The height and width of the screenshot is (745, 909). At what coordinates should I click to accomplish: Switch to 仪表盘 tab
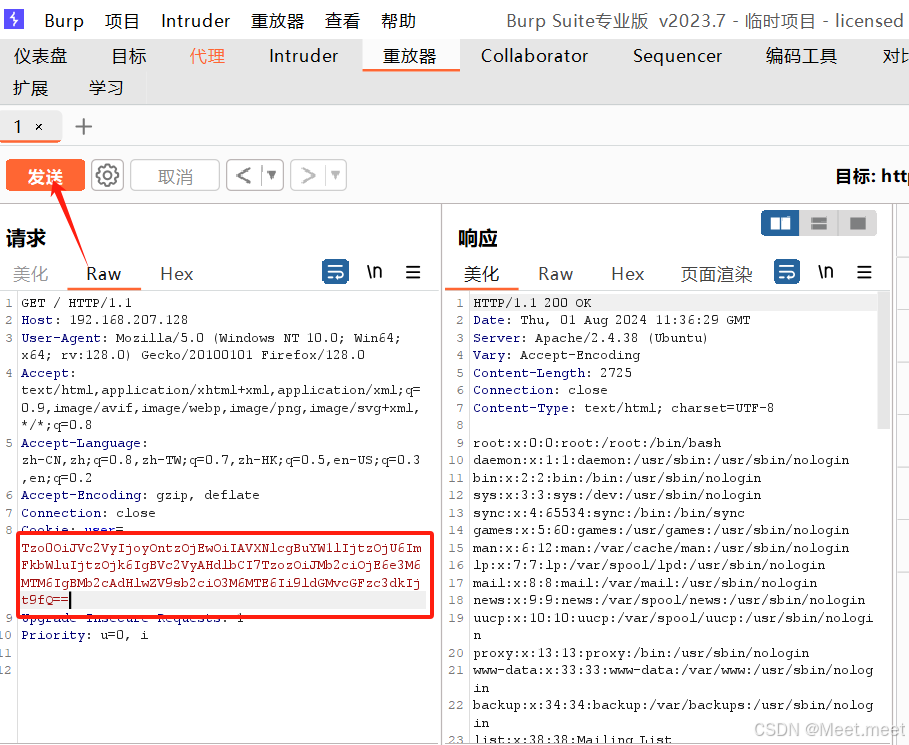coord(41,56)
